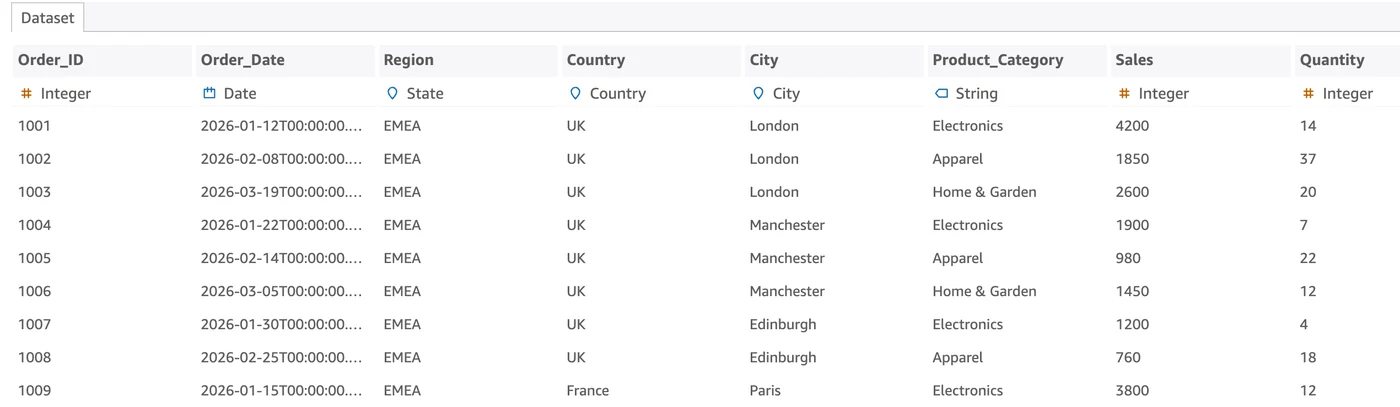1400x407 pixels.
Task: Open the Dataset tab
Action: pos(48,18)
